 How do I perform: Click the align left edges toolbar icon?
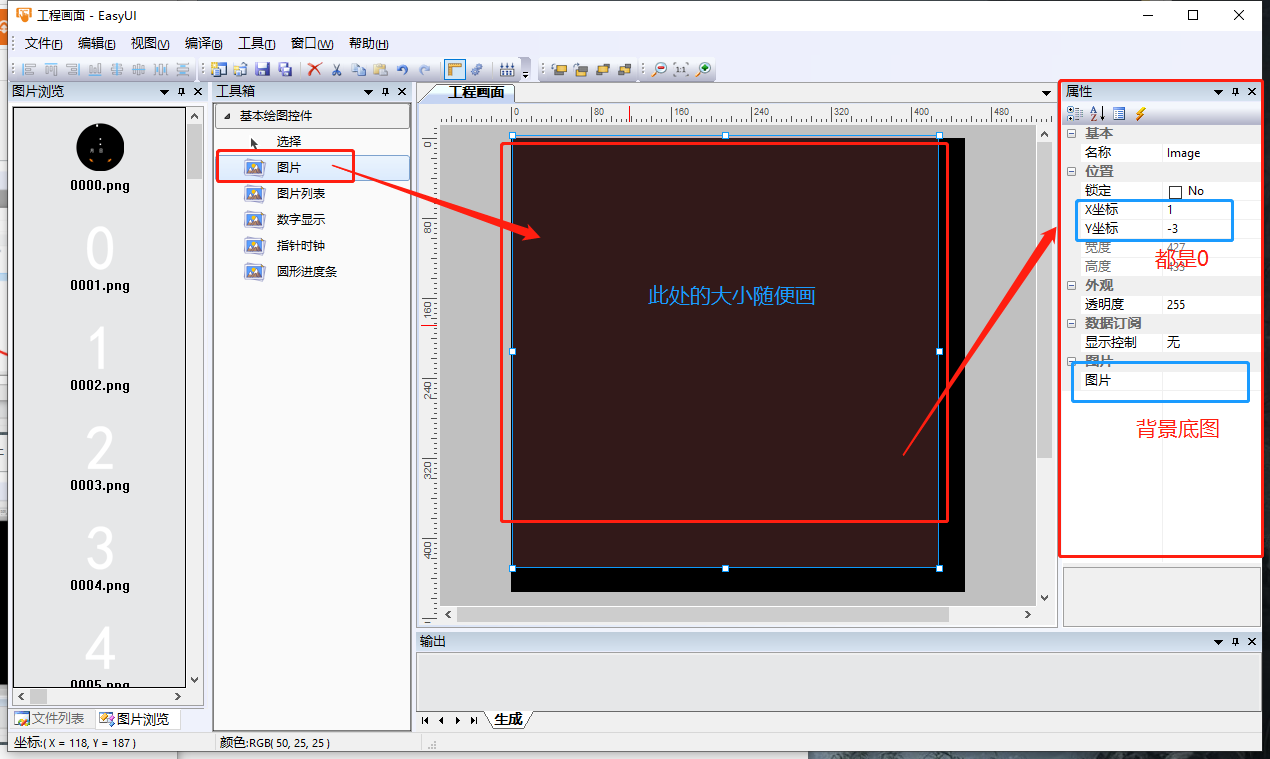point(28,70)
